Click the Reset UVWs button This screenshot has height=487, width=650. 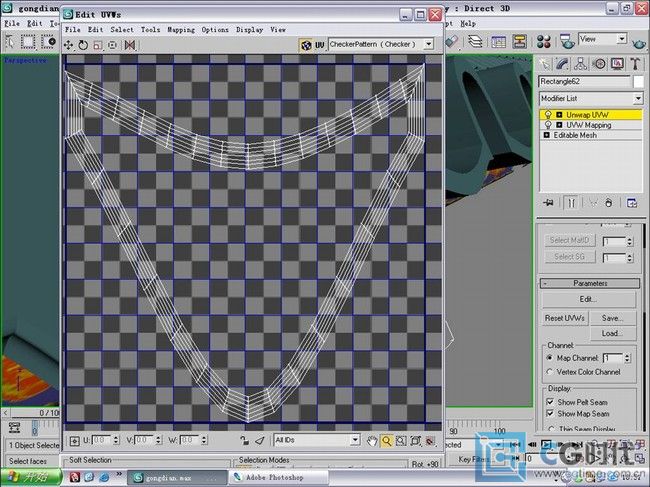[x=565, y=318]
